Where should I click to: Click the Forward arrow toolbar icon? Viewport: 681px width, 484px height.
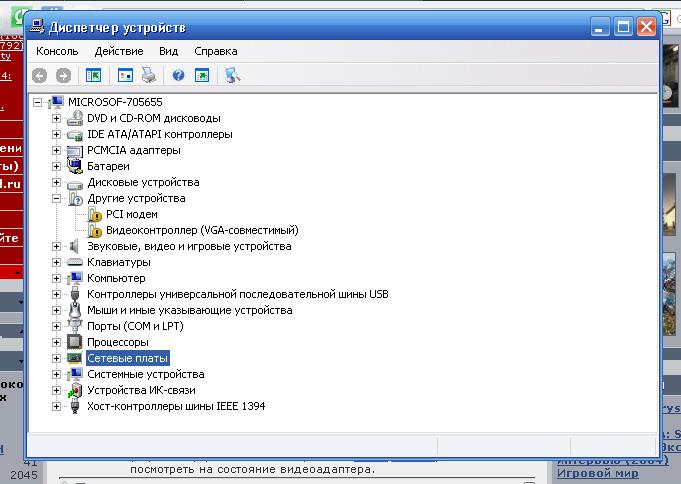point(63,76)
